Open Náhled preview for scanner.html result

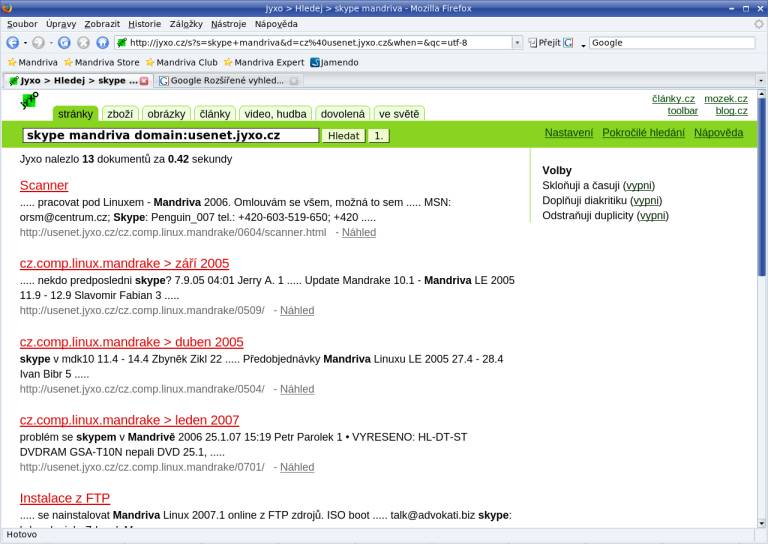(359, 233)
